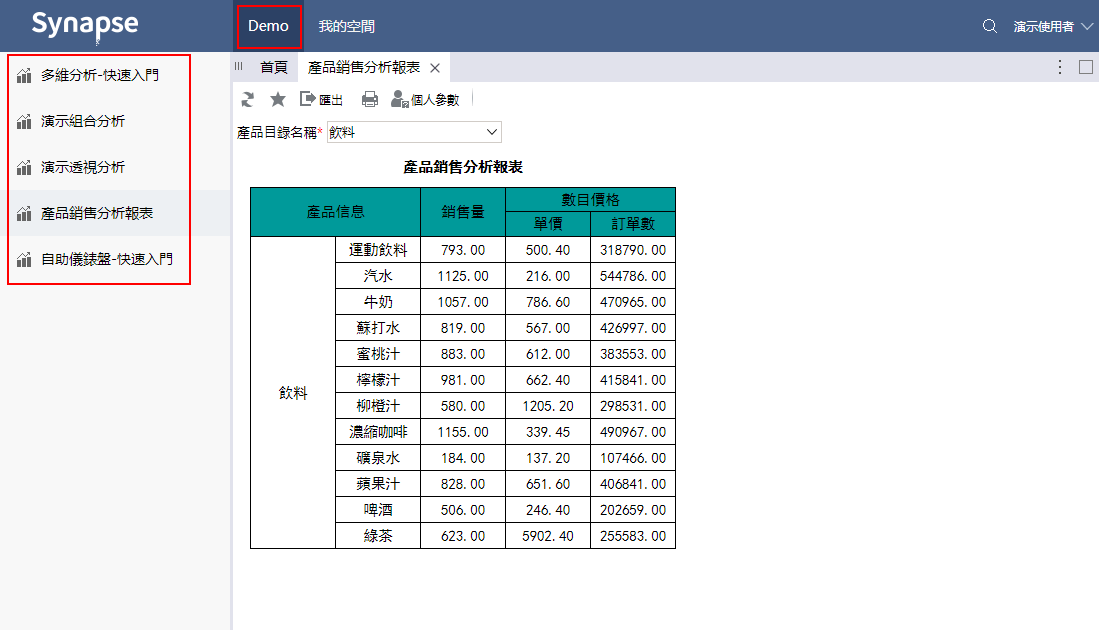Click the tab list handle icon
The height and width of the screenshot is (630, 1099).
239,67
